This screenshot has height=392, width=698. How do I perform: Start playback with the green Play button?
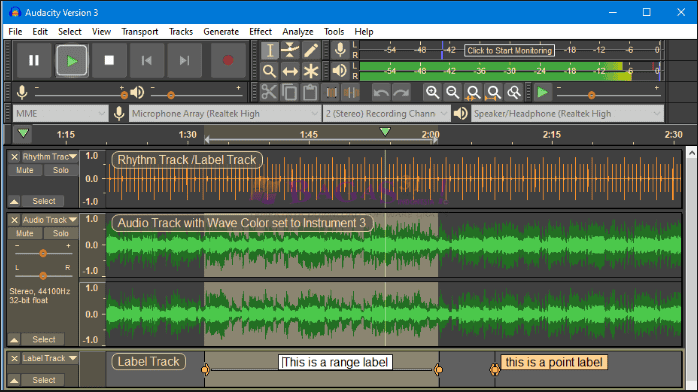click(x=72, y=60)
